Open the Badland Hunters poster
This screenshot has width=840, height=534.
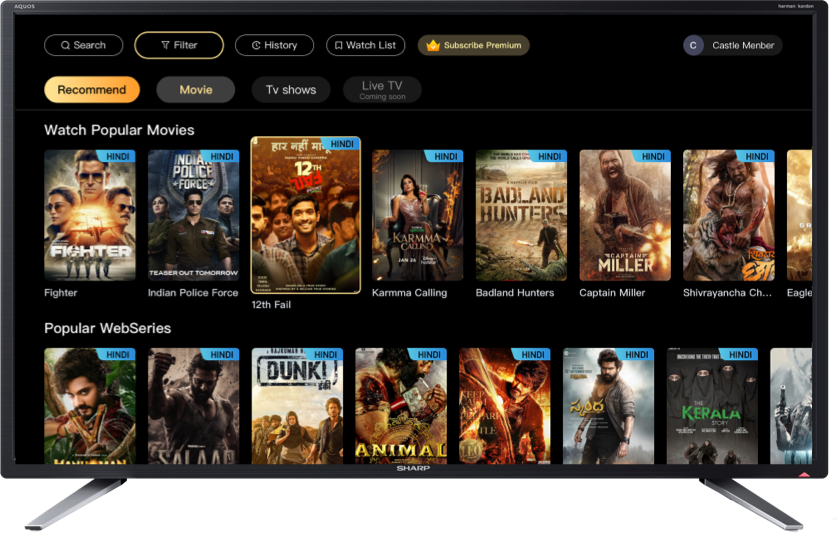pyautogui.click(x=521, y=215)
